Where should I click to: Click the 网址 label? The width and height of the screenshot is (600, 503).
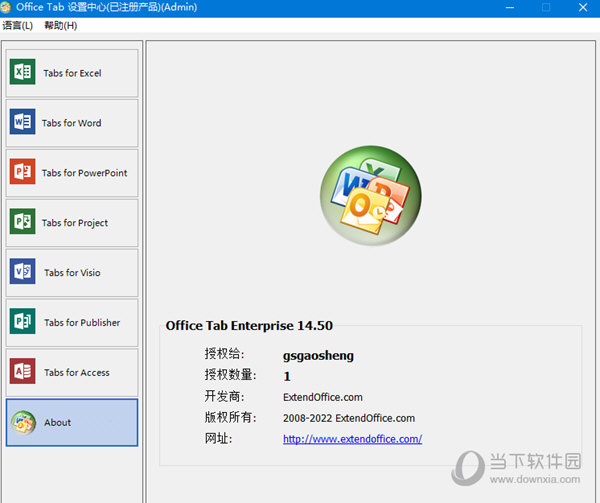pos(218,438)
